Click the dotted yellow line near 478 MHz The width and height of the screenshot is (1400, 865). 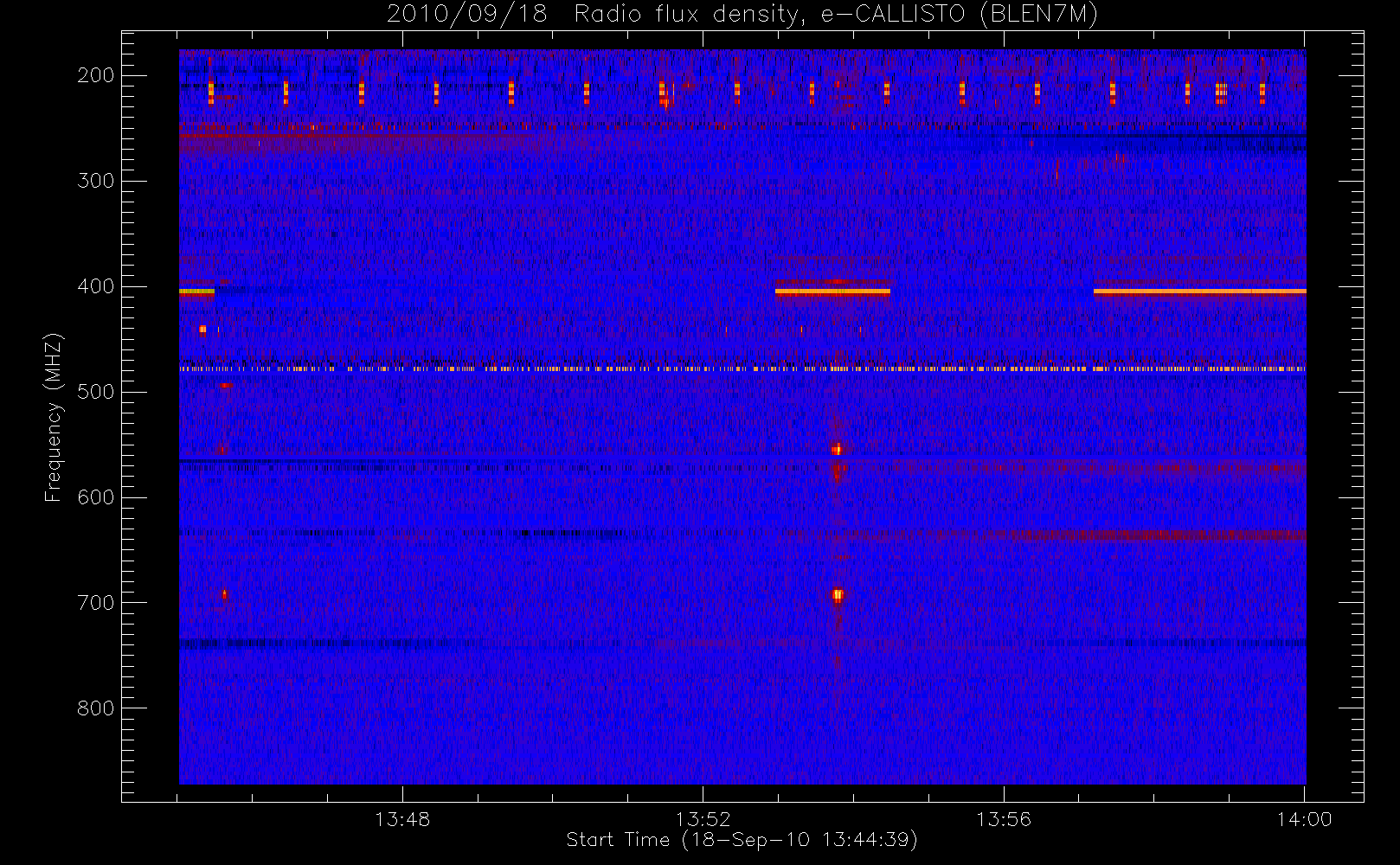(x=742, y=369)
